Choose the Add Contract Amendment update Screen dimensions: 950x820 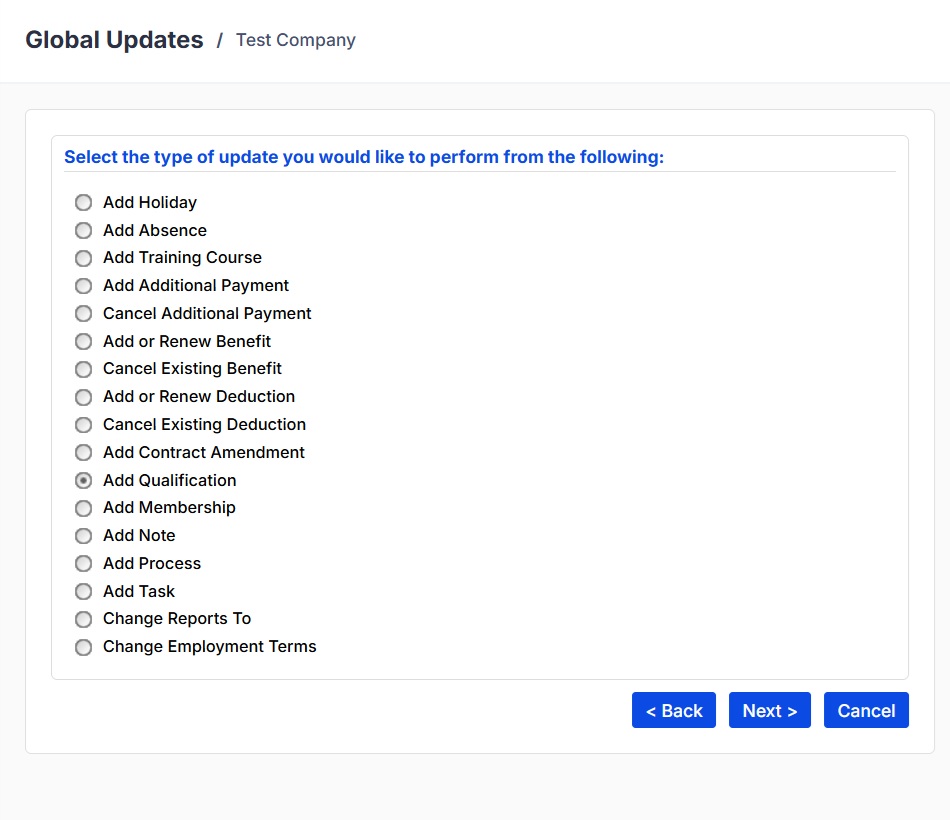tap(83, 452)
